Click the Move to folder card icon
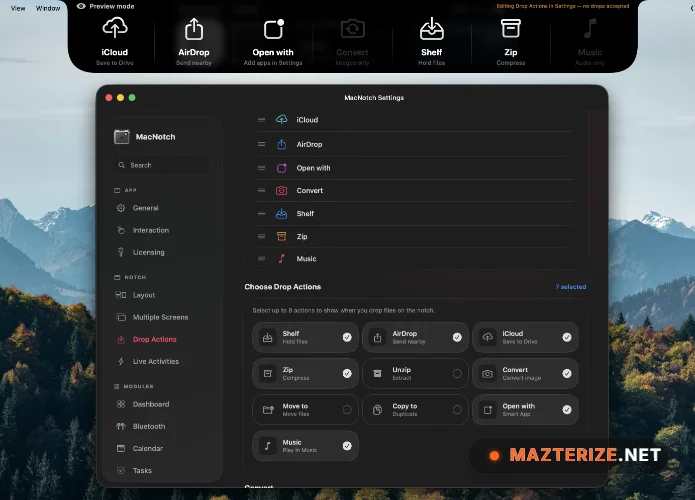 268,410
